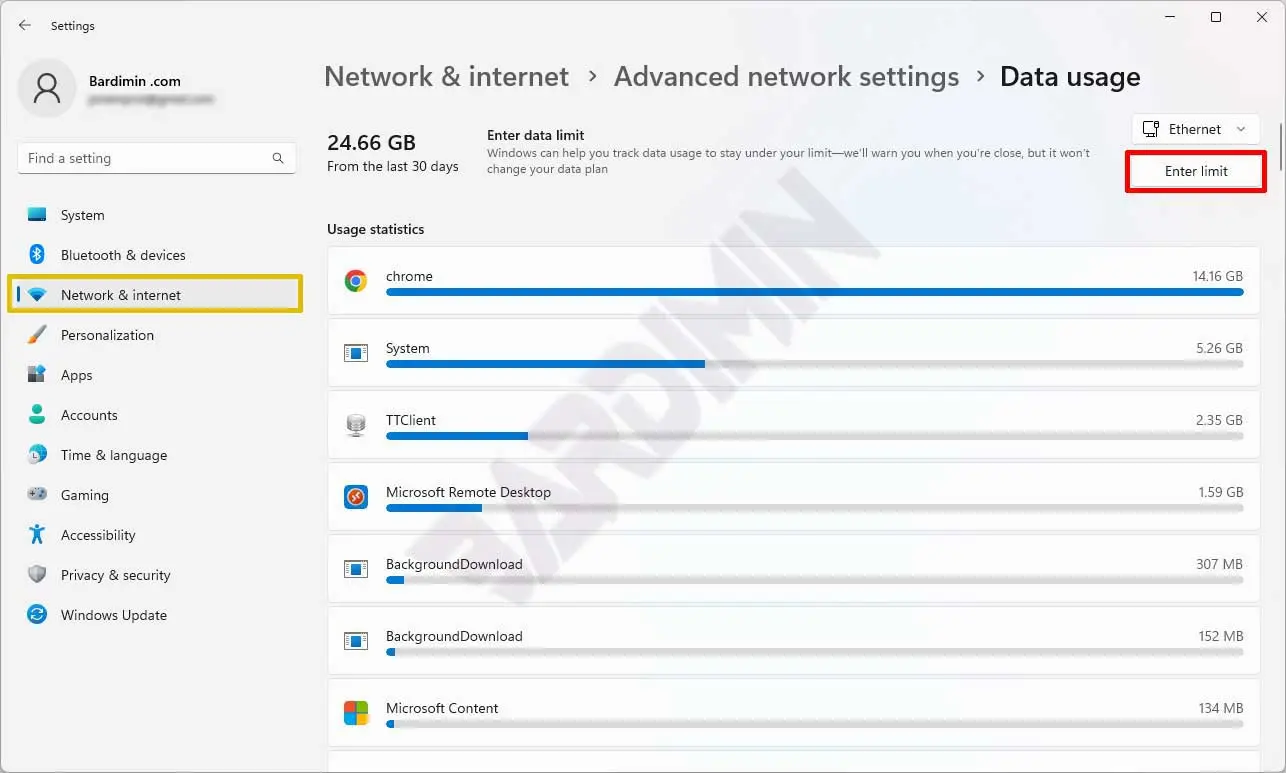This screenshot has width=1286, height=773.
Task: Open Windows Update settings
Action: coord(113,615)
